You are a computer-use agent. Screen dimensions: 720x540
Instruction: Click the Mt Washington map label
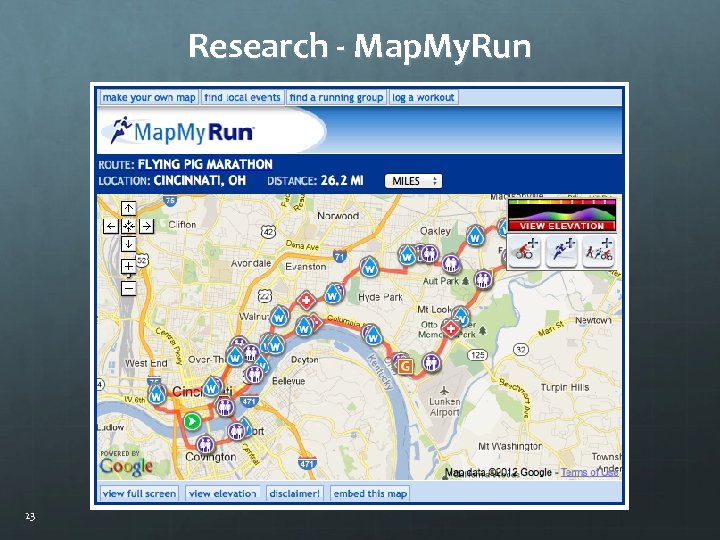click(510, 446)
